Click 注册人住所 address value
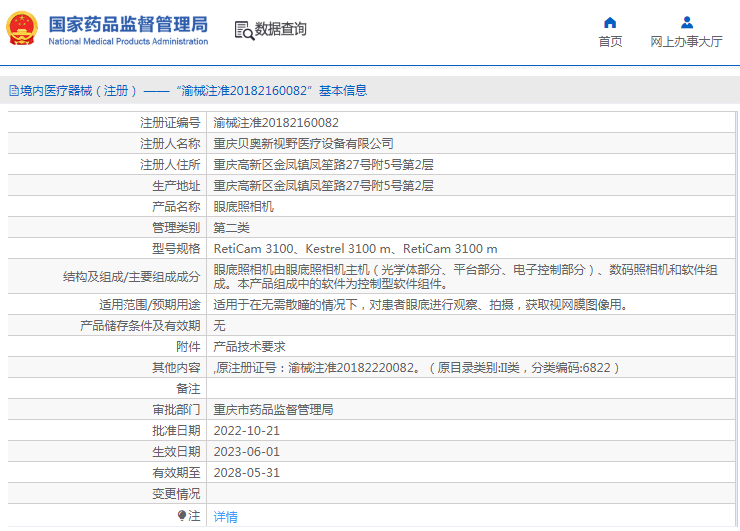740x531 pixels. (x=323, y=165)
